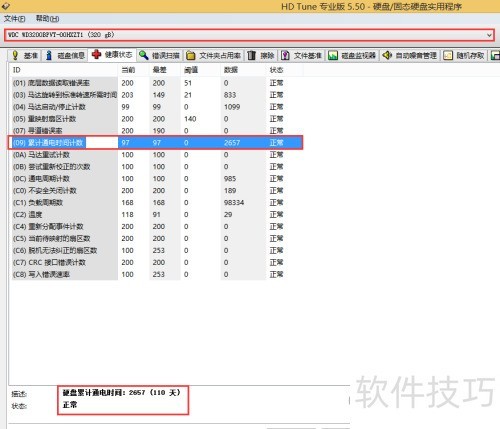The height and width of the screenshot is (429, 500).
Task: Select the (C1) 负载周期数 row
Action: (156, 203)
